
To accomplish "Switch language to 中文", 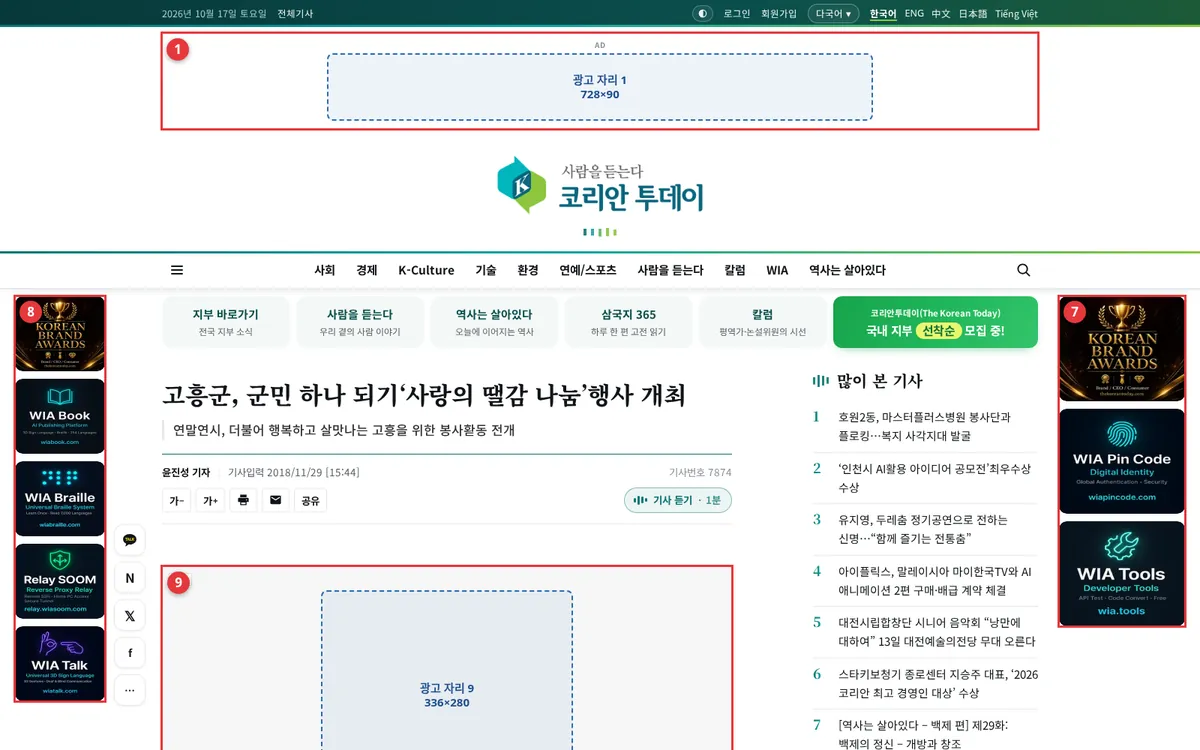I will (941, 14).
